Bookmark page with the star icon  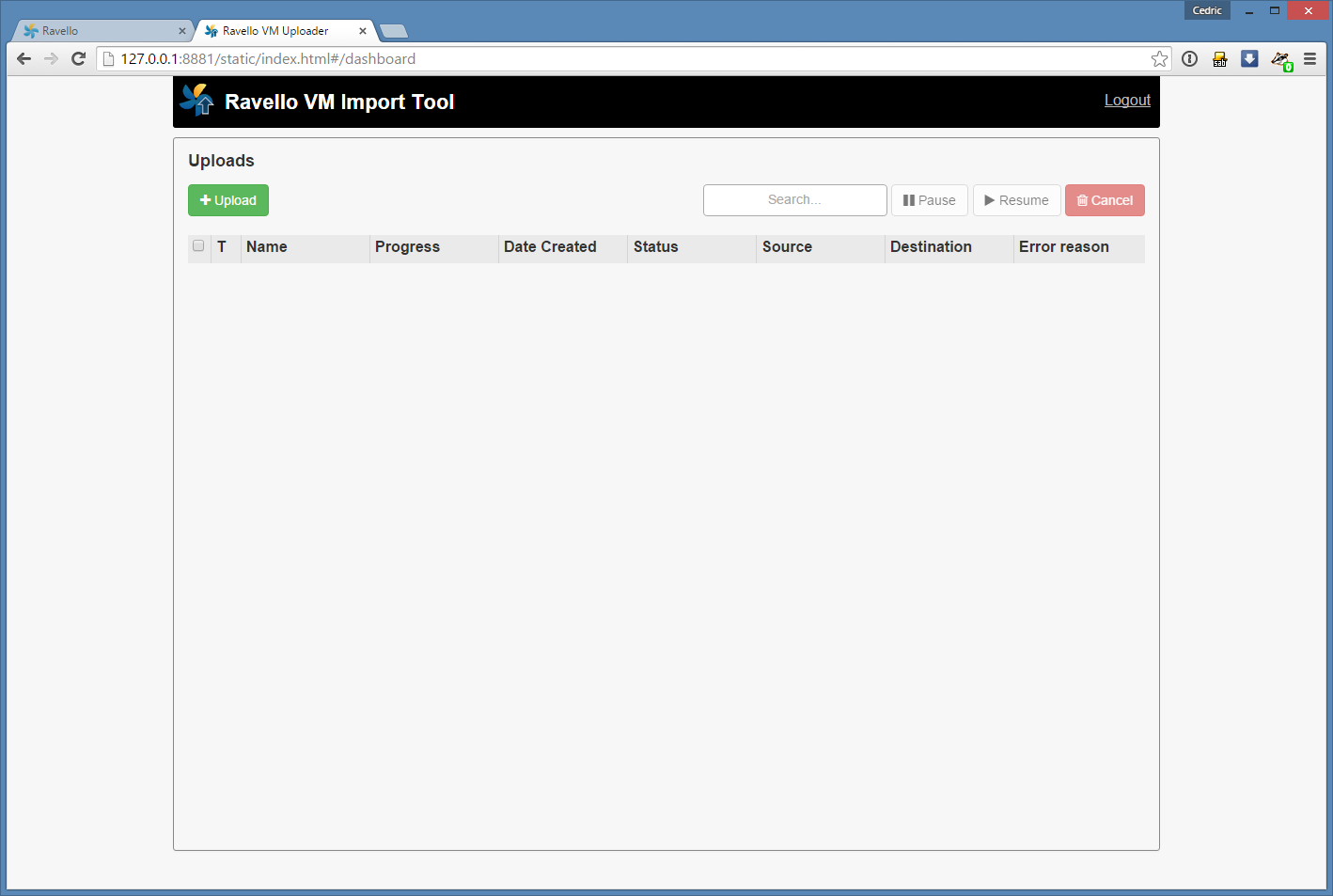[1159, 59]
